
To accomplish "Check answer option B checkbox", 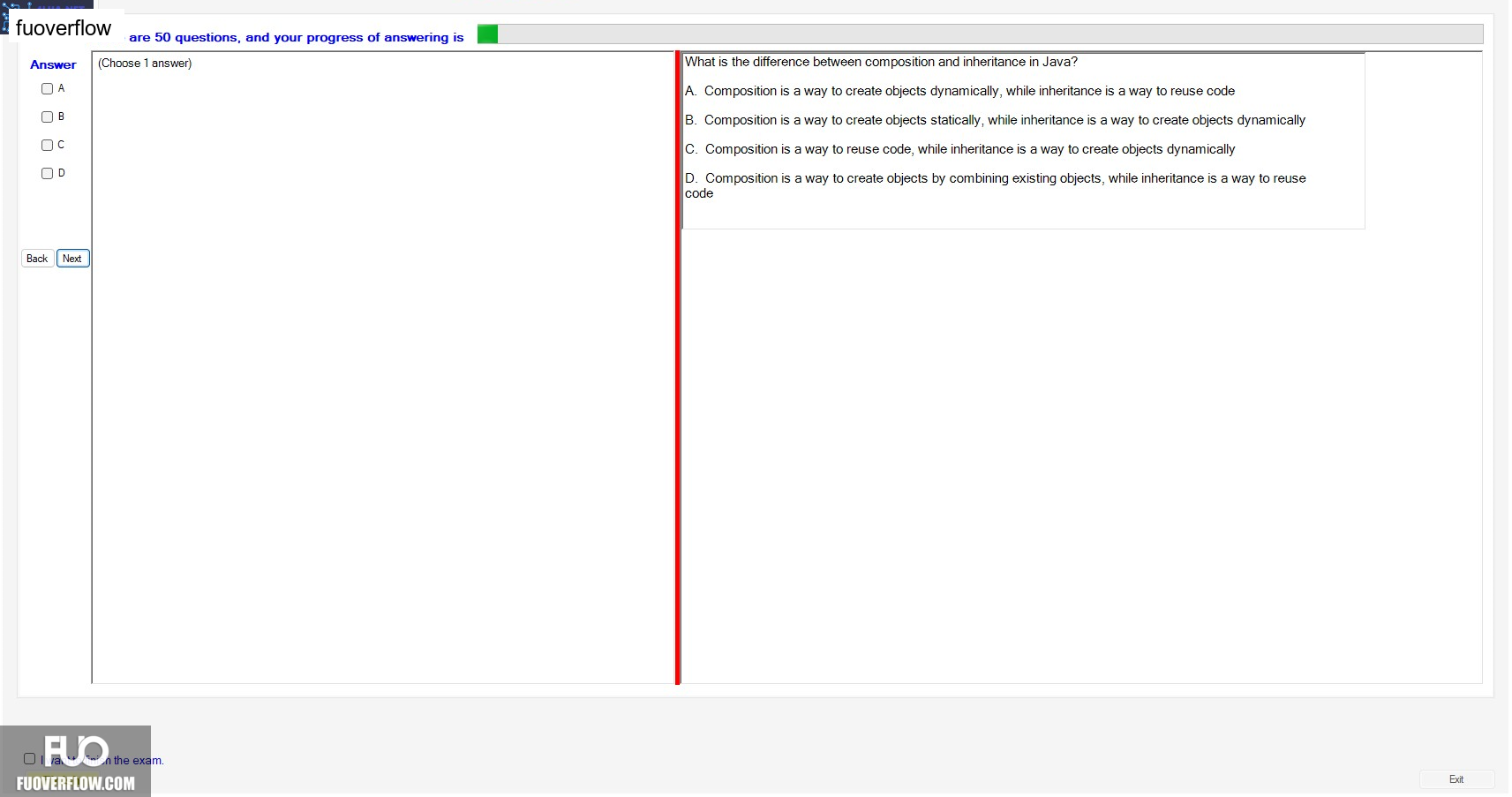I will [47, 117].
